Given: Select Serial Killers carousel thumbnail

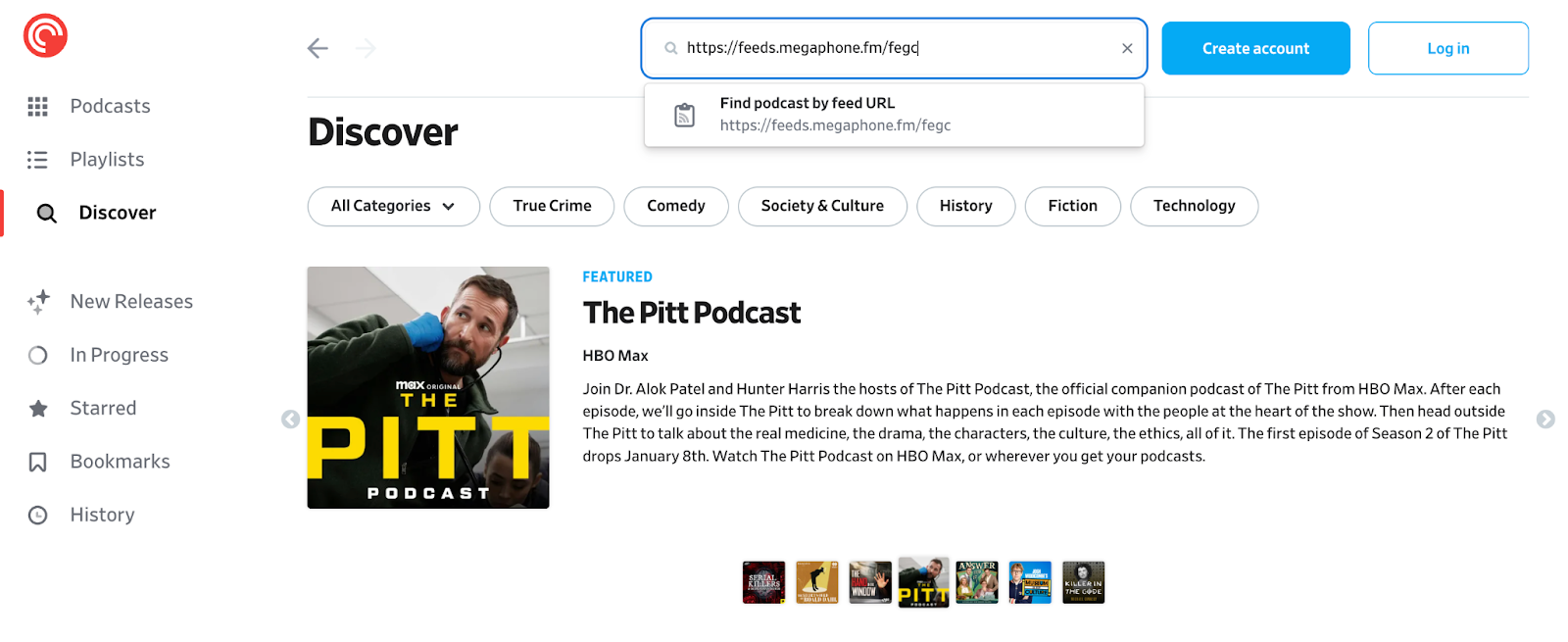Looking at the screenshot, I should click(x=763, y=582).
